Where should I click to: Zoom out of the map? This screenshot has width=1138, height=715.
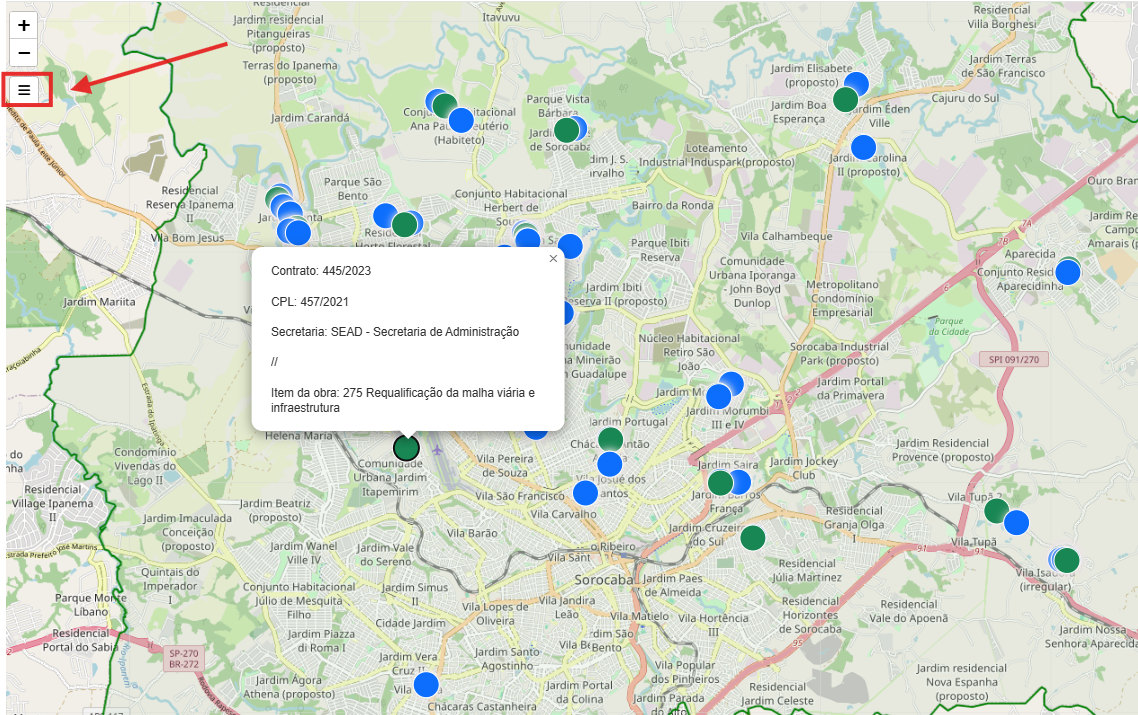coord(24,53)
